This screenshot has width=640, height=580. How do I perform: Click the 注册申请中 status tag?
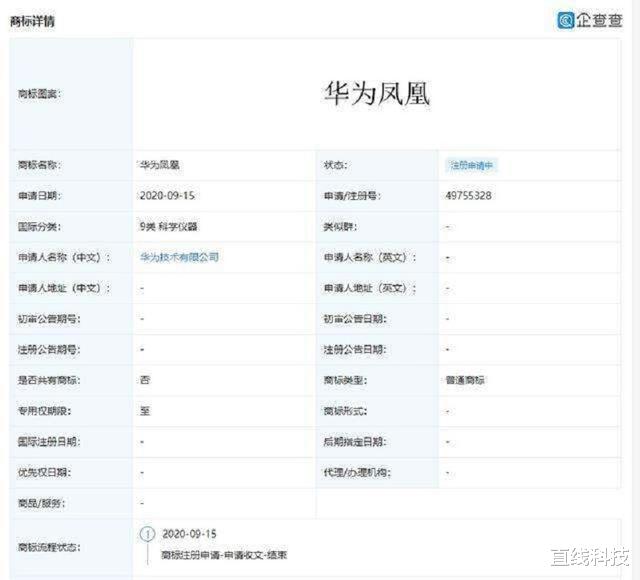pos(471,165)
